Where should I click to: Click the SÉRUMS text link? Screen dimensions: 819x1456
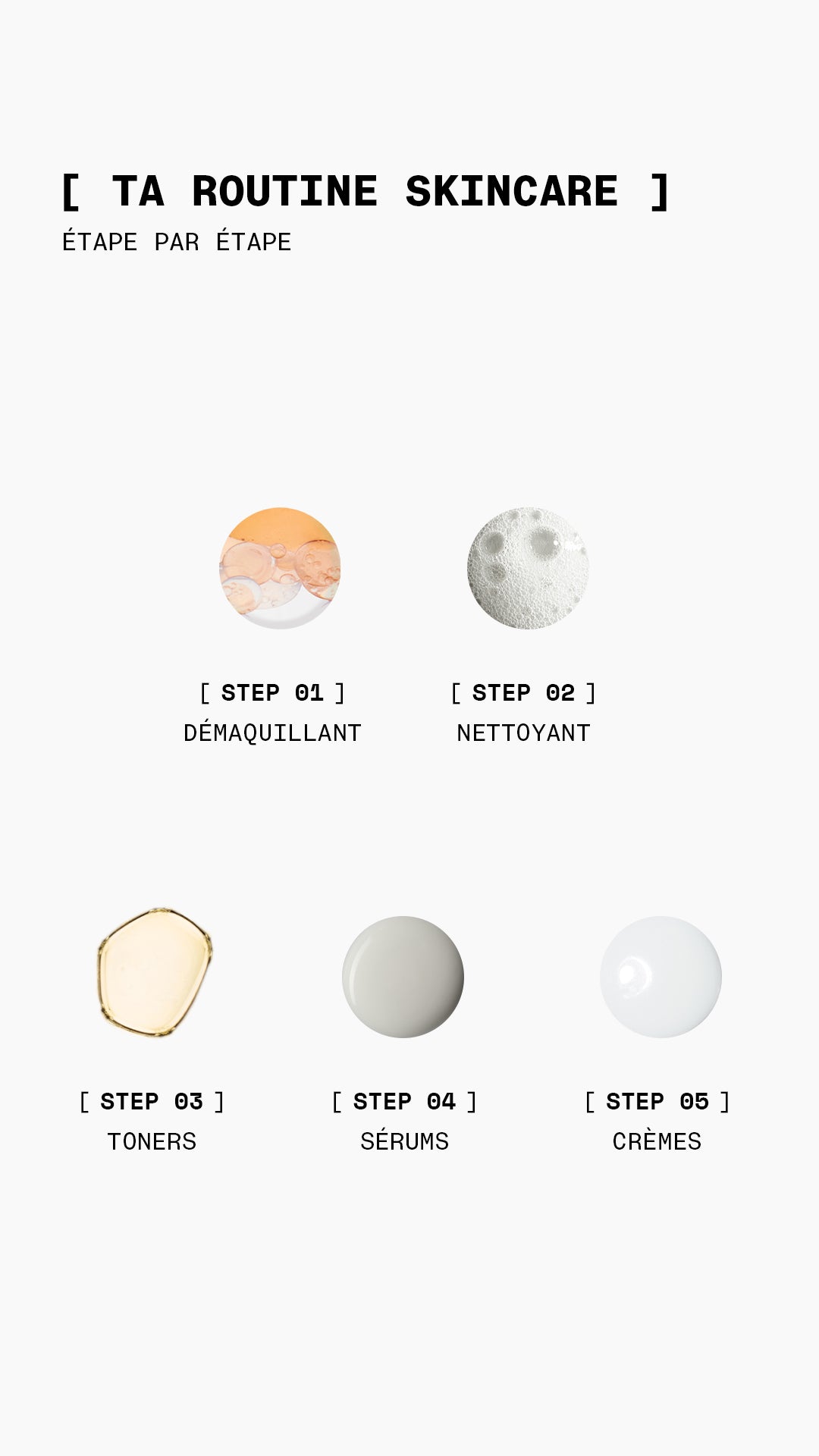[404, 1140]
